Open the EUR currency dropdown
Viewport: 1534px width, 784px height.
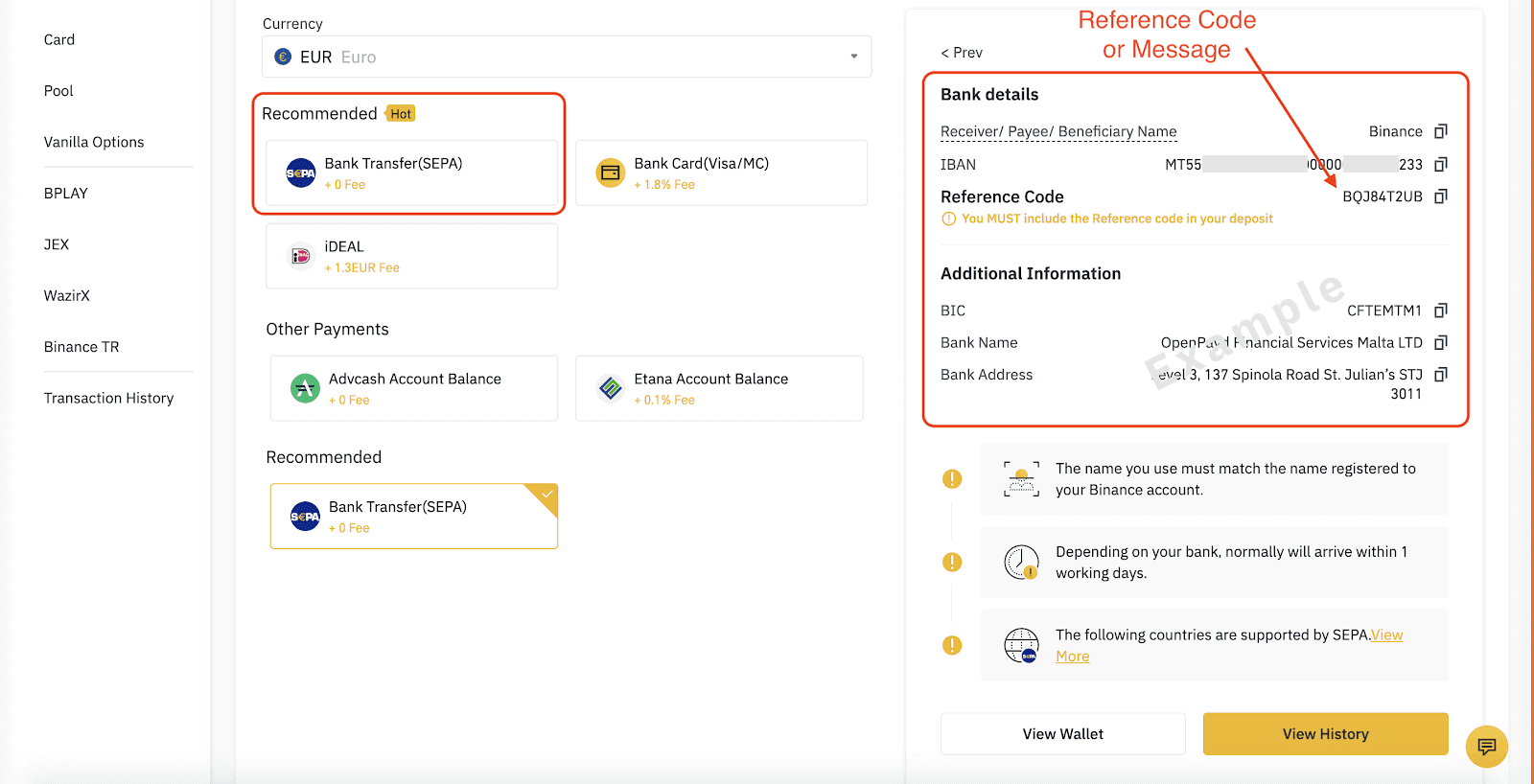[566, 58]
